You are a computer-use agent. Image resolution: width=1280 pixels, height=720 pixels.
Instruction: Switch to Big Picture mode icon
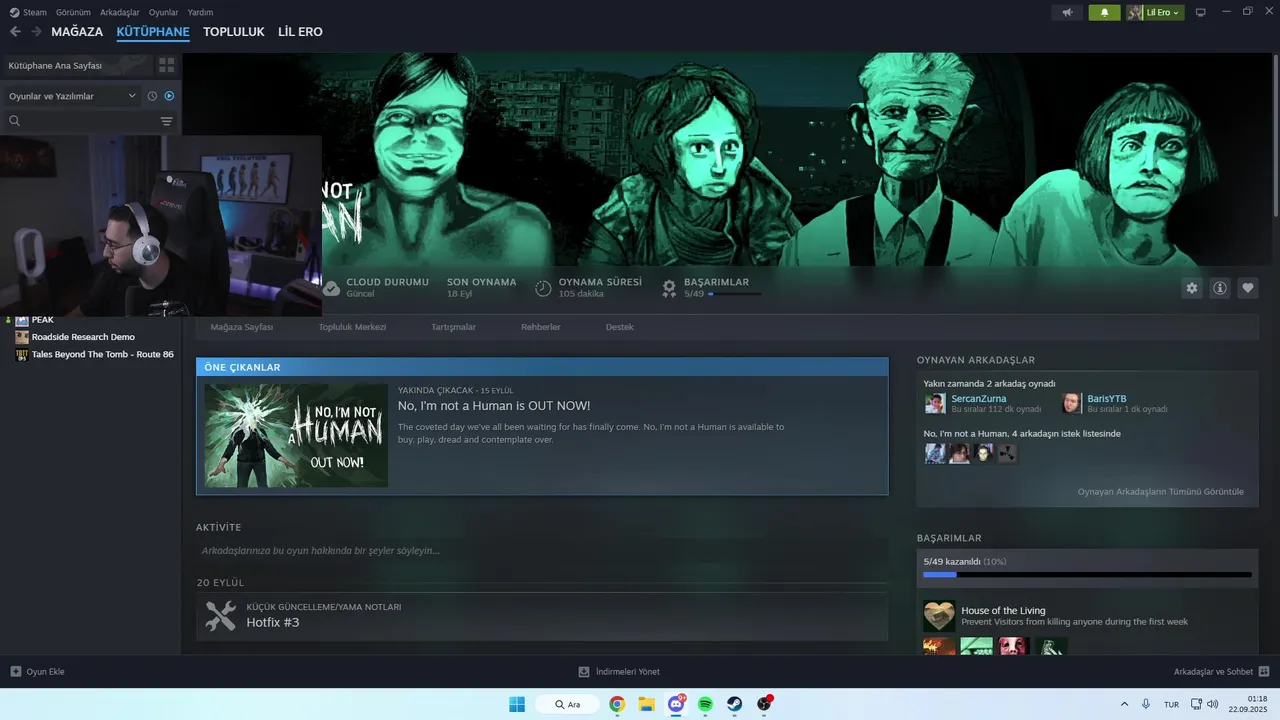(x=1201, y=12)
